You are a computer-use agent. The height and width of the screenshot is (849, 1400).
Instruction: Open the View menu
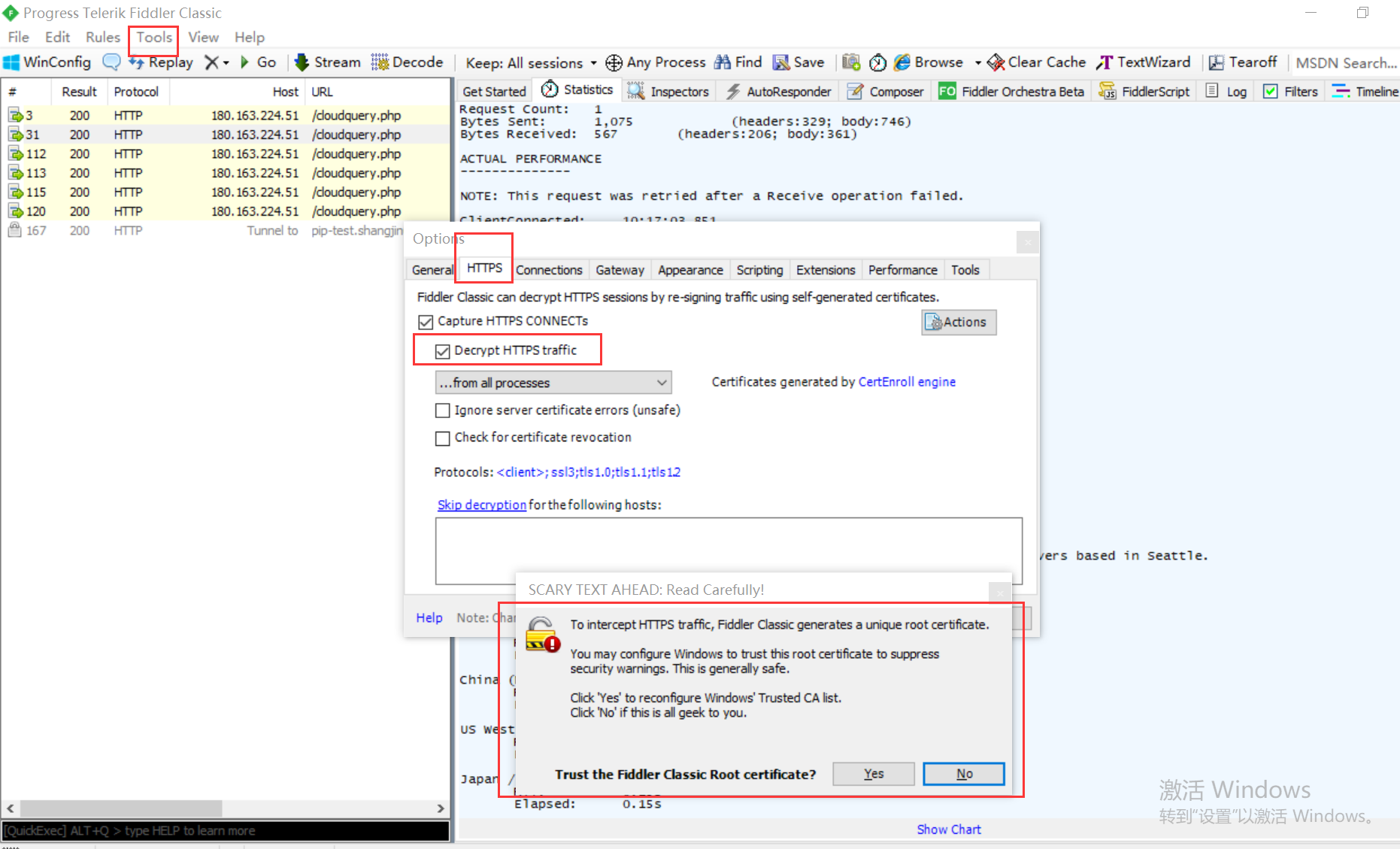tap(203, 37)
